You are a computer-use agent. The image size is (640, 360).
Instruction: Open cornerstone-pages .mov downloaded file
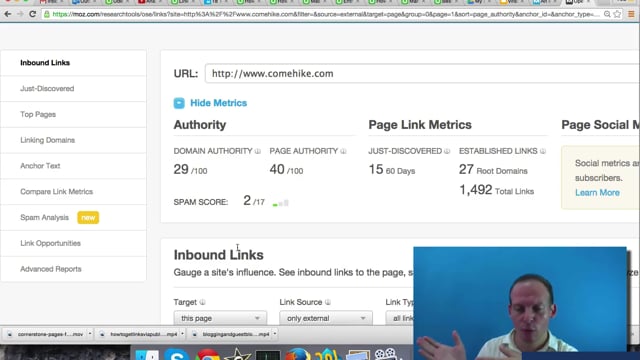[45, 334]
